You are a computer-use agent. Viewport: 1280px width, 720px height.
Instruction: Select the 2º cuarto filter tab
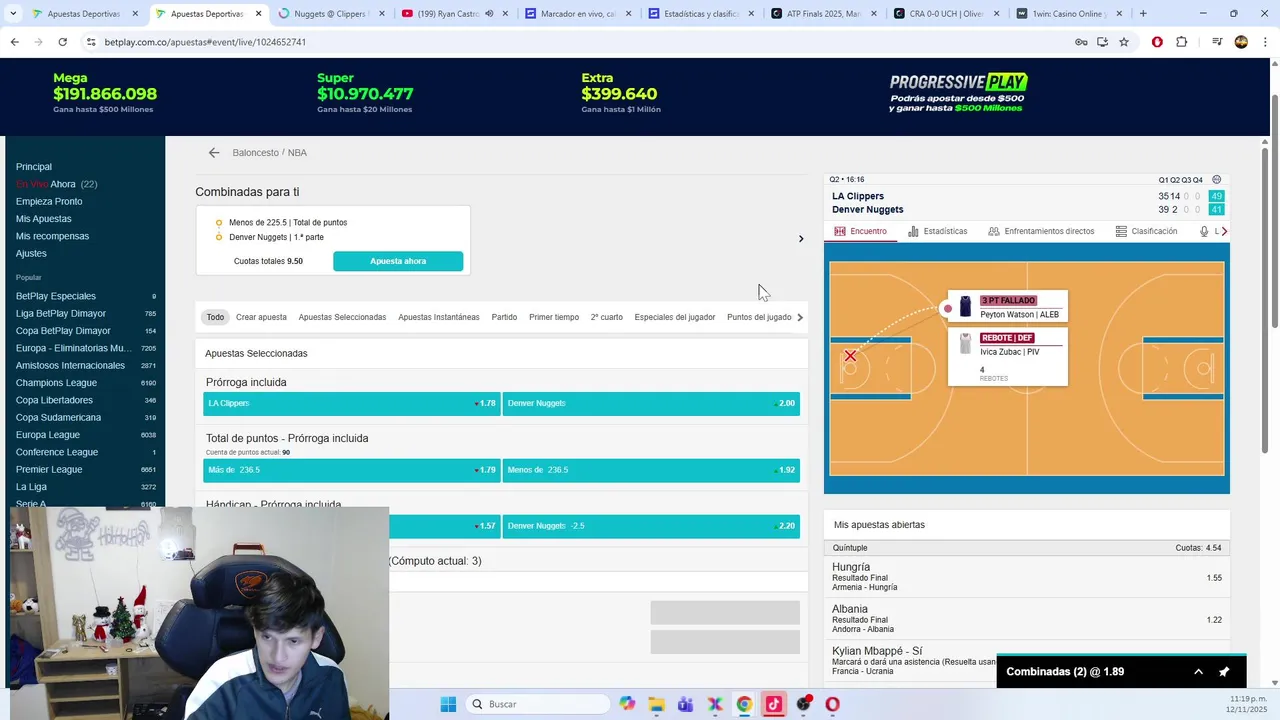pos(607,317)
